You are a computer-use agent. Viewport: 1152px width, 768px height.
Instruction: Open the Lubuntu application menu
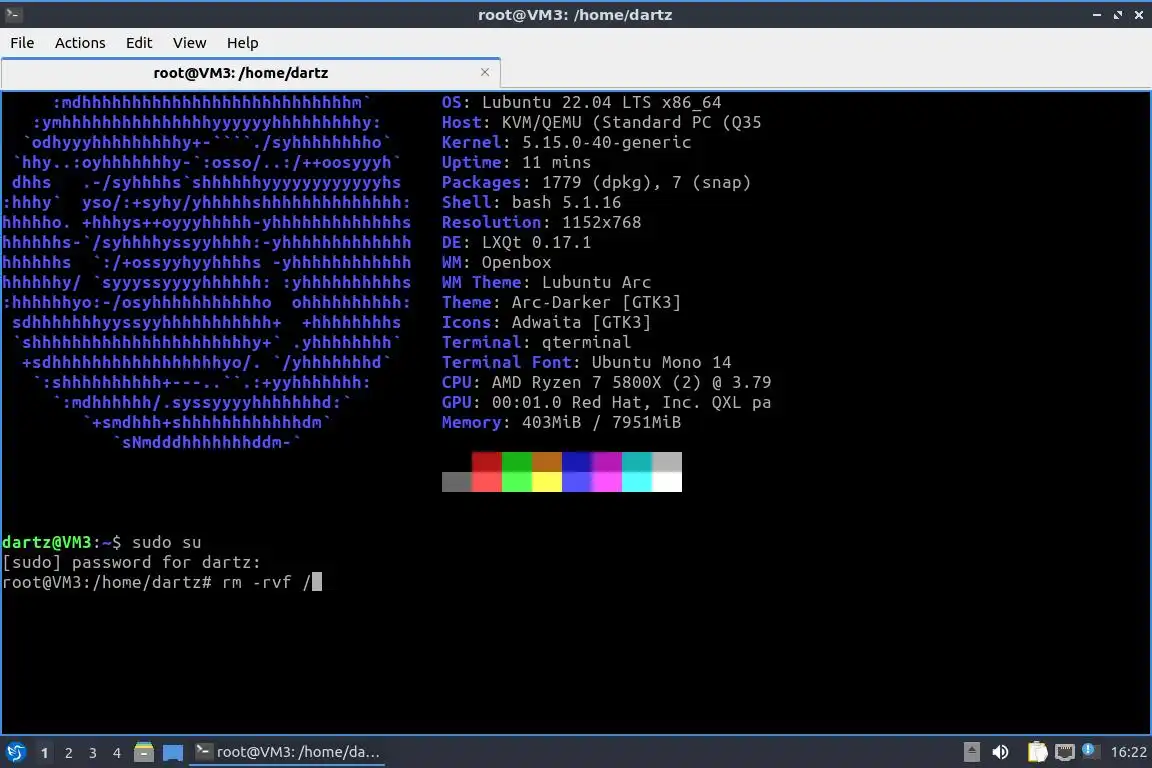[15, 752]
